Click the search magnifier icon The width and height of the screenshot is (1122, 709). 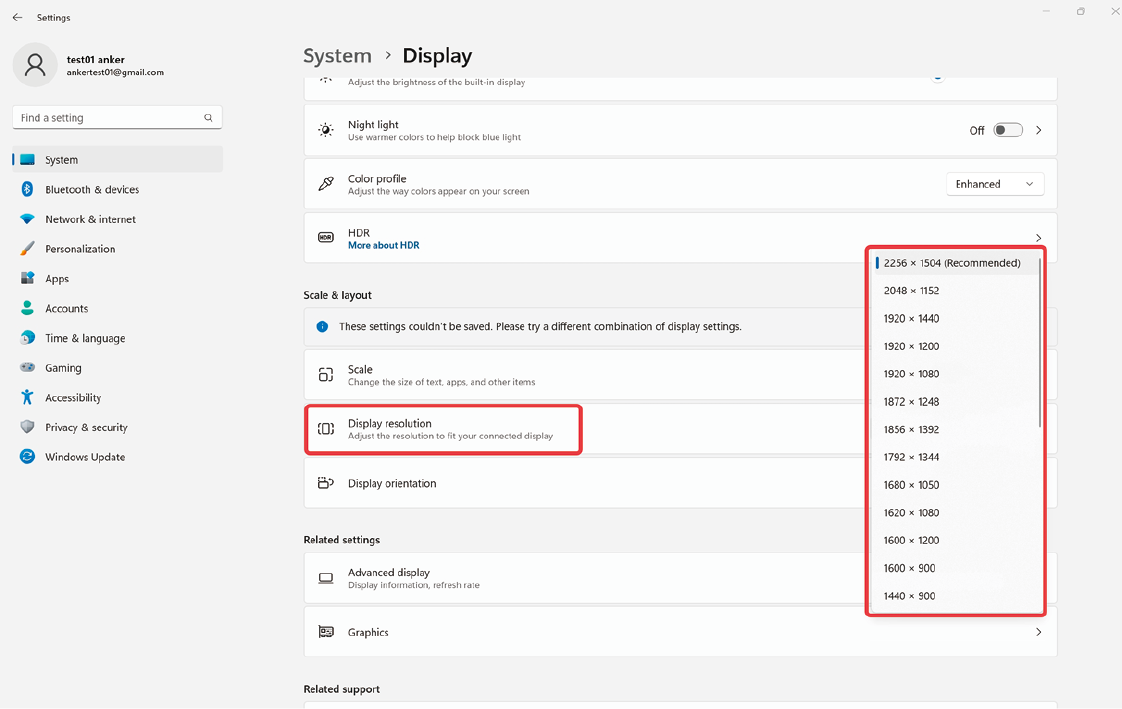pos(208,118)
